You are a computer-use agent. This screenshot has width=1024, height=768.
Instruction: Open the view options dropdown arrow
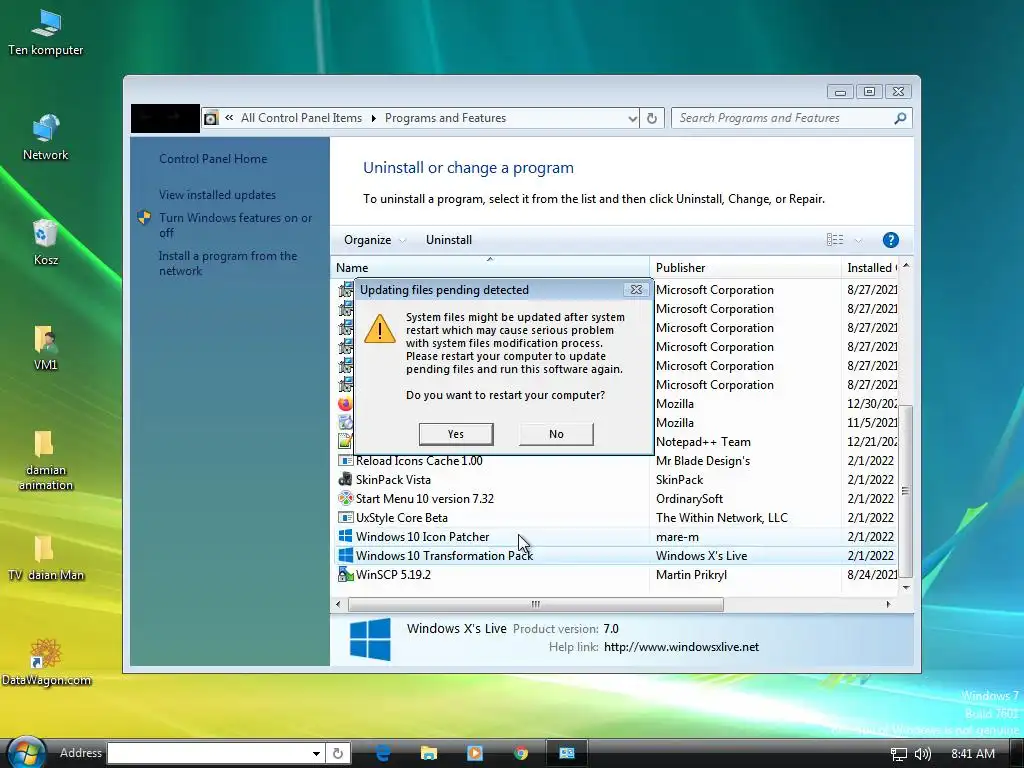pos(858,240)
